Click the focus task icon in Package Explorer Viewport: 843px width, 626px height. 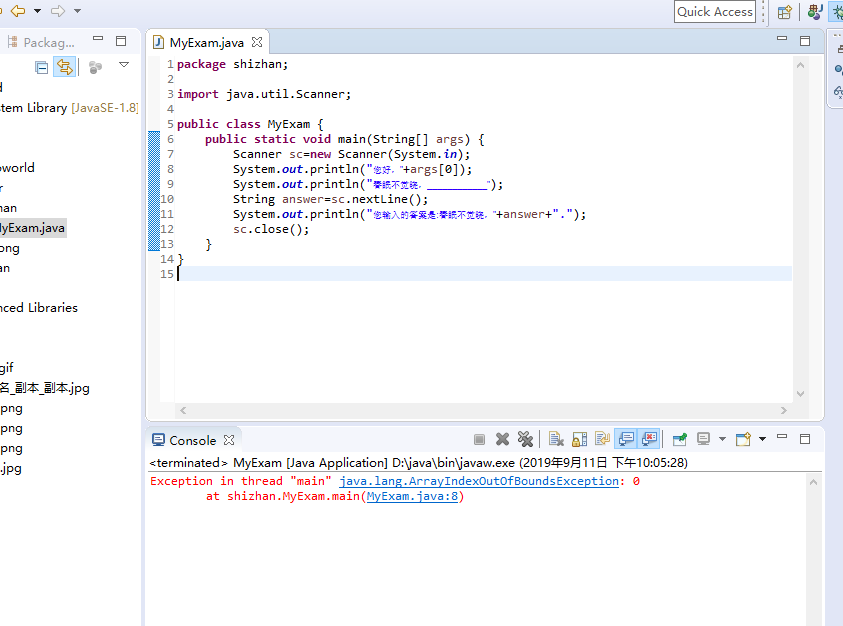point(95,67)
